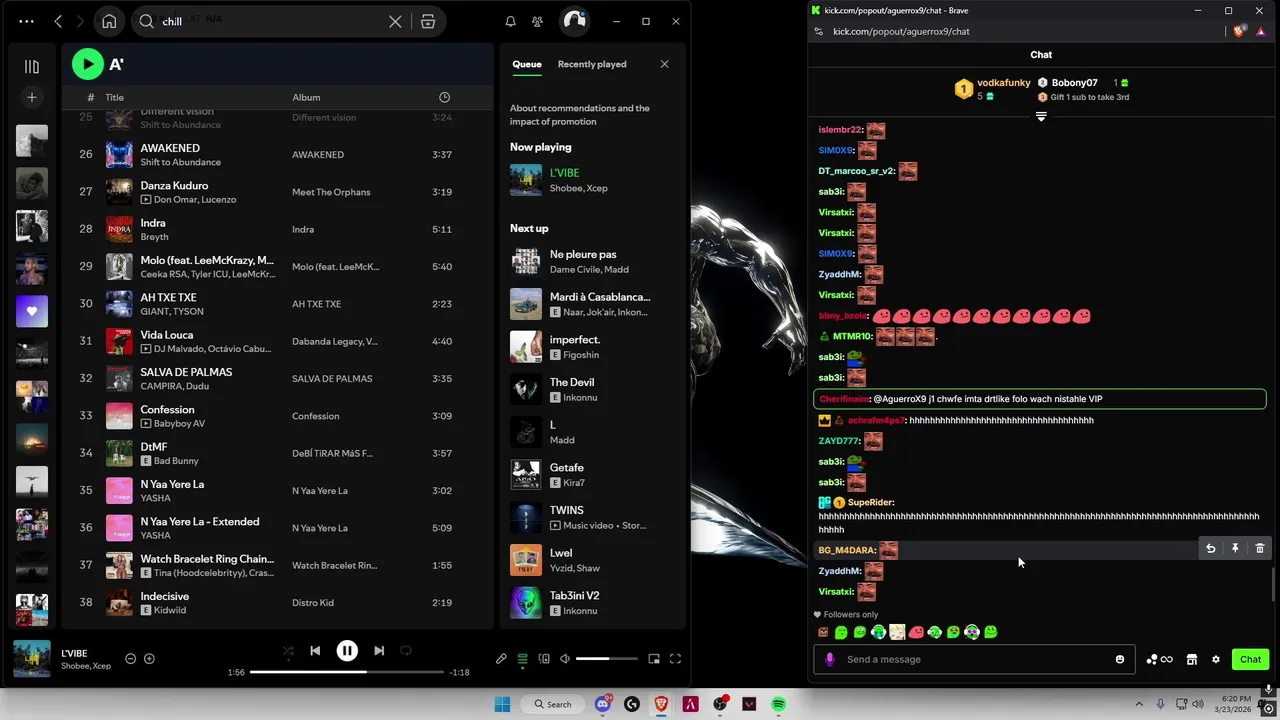This screenshot has width=1280, height=720.
Task: Enter Spotify full screen mode
Action: pos(675,659)
